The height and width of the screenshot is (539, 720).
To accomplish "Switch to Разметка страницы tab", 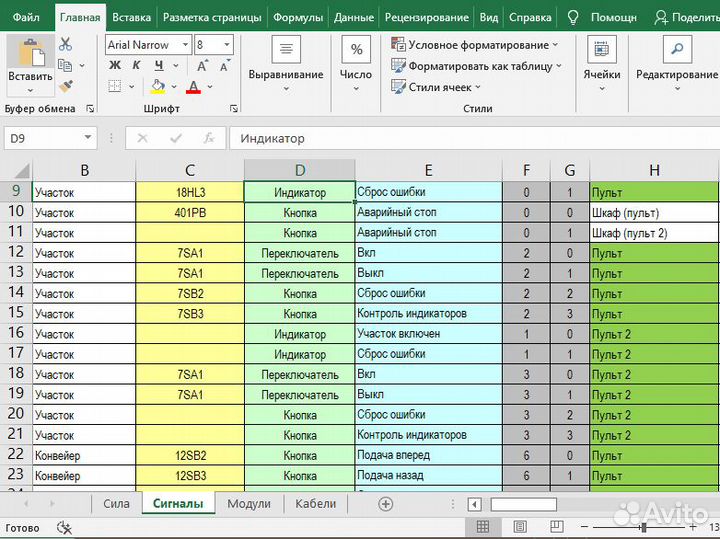I will pyautogui.click(x=212, y=17).
